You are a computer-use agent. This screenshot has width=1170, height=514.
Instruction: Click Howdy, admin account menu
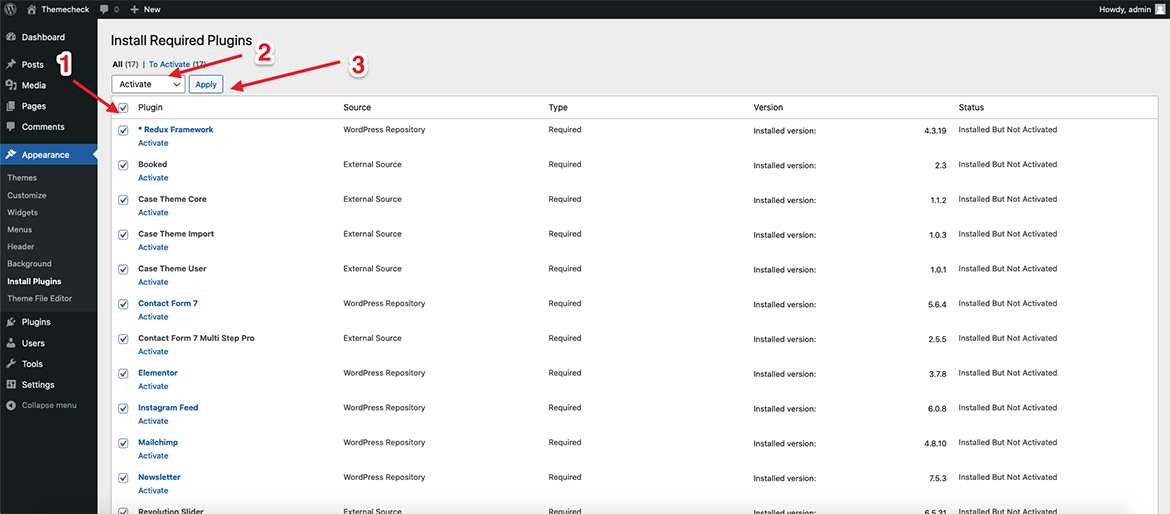click(x=1131, y=10)
